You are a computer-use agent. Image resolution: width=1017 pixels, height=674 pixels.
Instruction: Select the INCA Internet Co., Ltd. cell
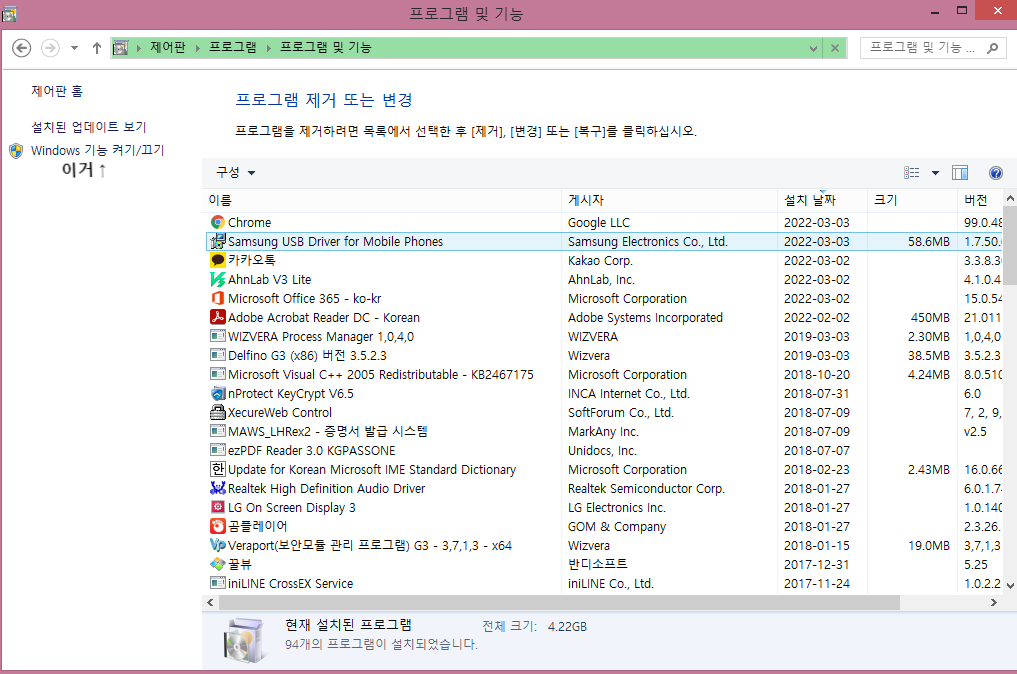click(x=628, y=394)
